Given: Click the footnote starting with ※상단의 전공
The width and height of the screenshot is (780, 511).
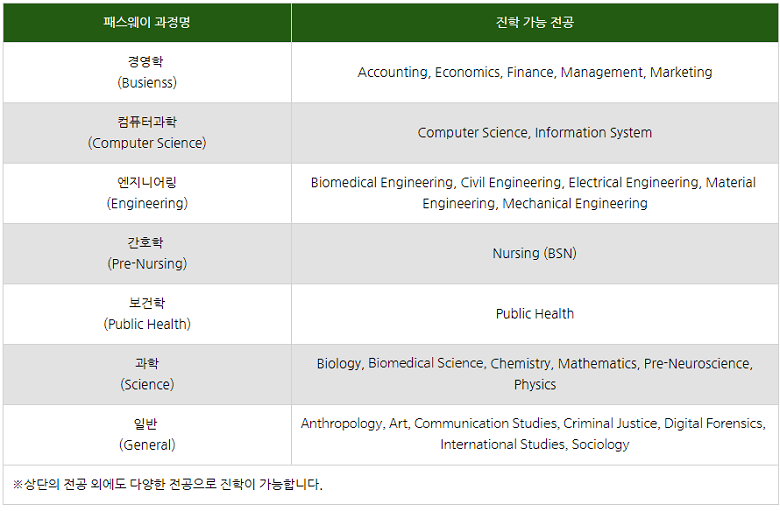Looking at the screenshot, I should pyautogui.click(x=168, y=484).
